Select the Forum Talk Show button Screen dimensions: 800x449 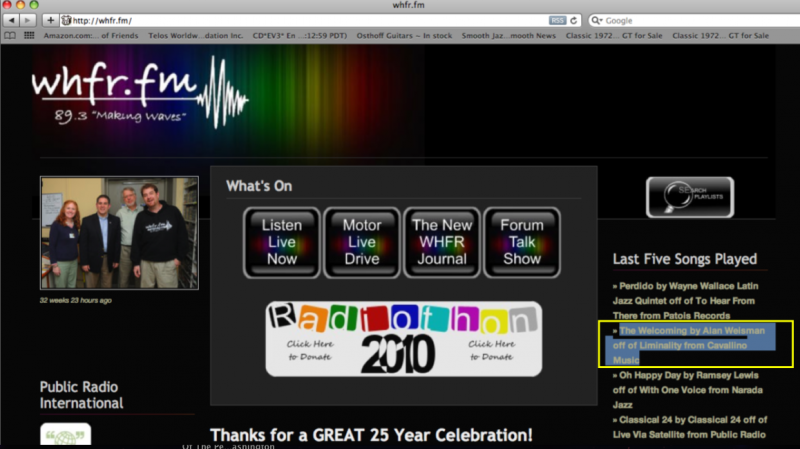(521, 242)
